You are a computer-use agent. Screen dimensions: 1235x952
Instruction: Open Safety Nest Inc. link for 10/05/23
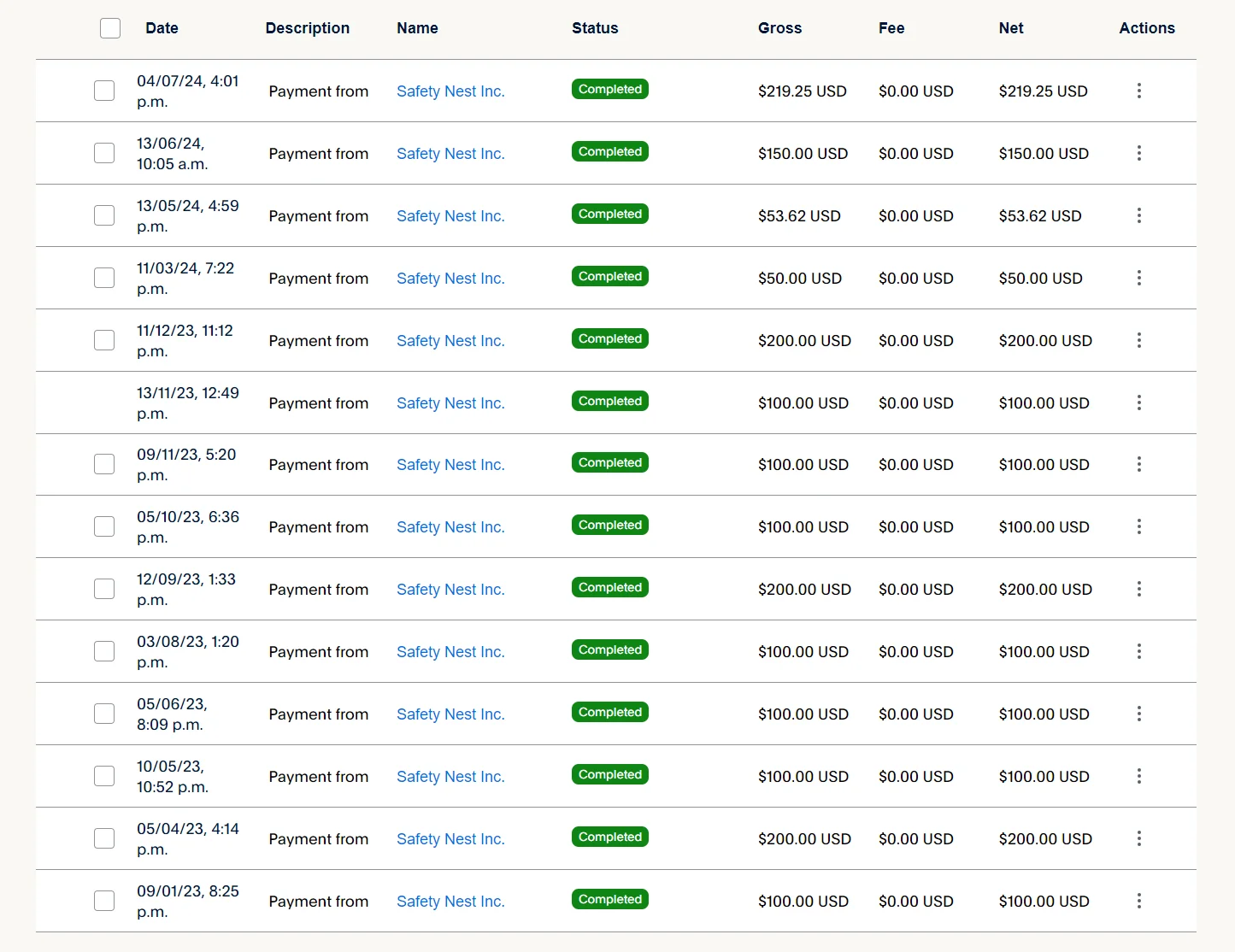click(x=450, y=777)
